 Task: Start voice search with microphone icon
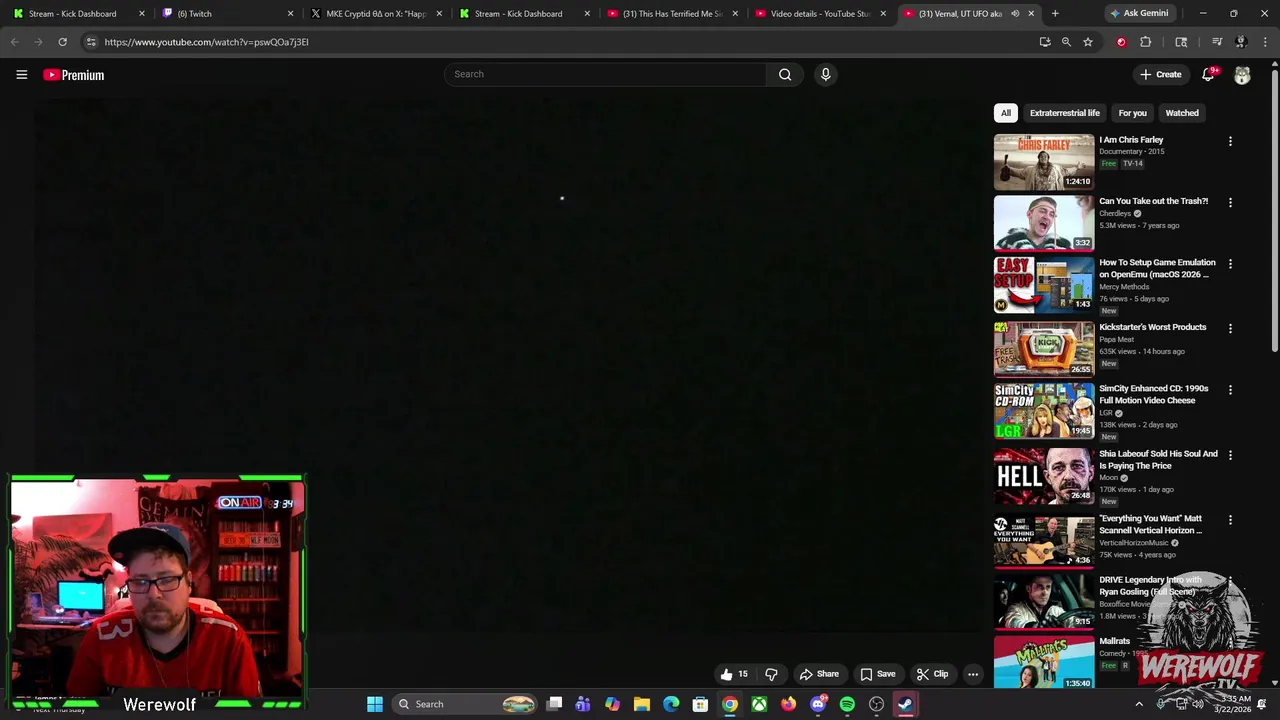(825, 74)
